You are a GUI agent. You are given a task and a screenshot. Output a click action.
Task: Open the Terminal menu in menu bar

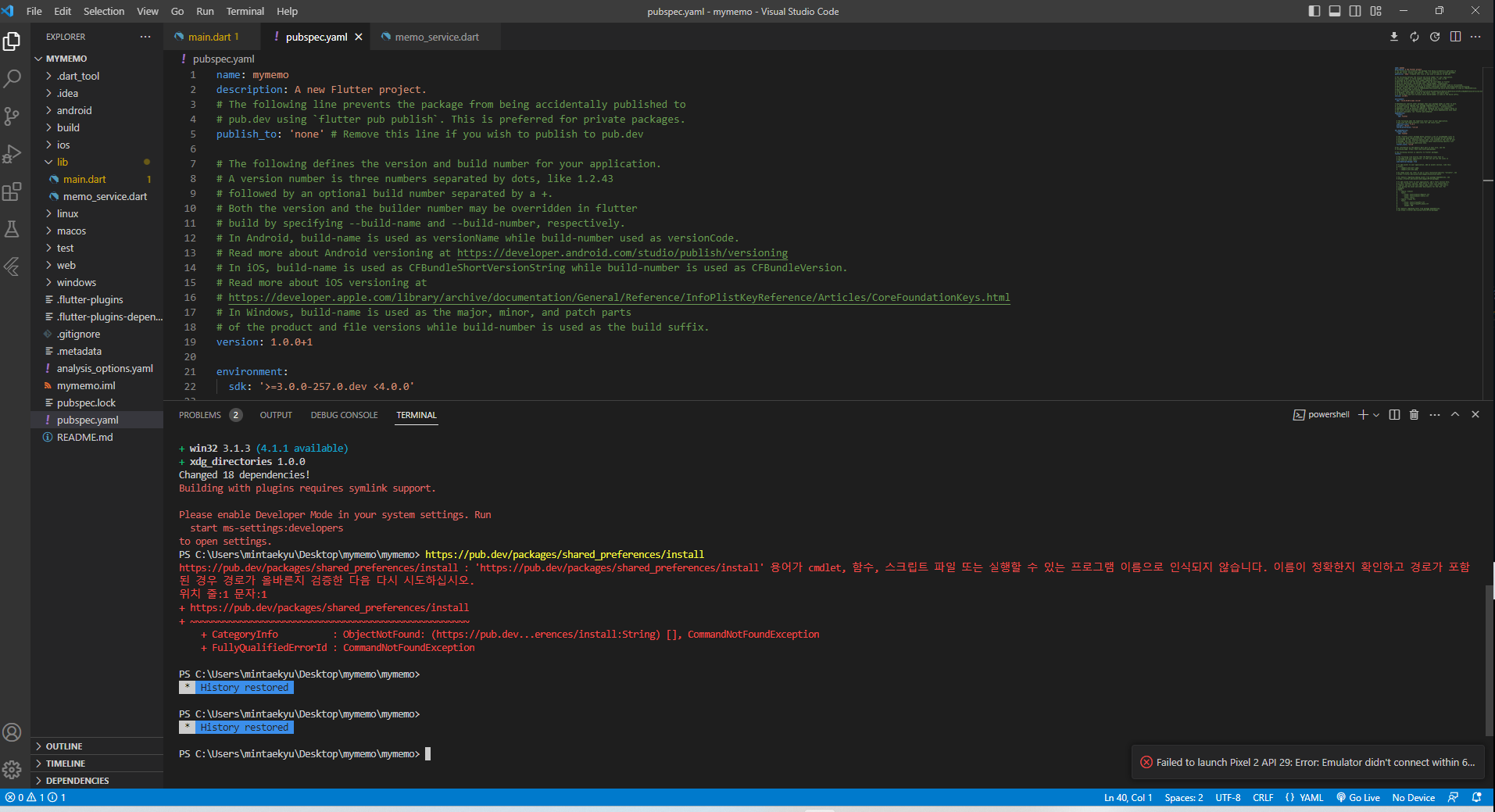point(245,11)
